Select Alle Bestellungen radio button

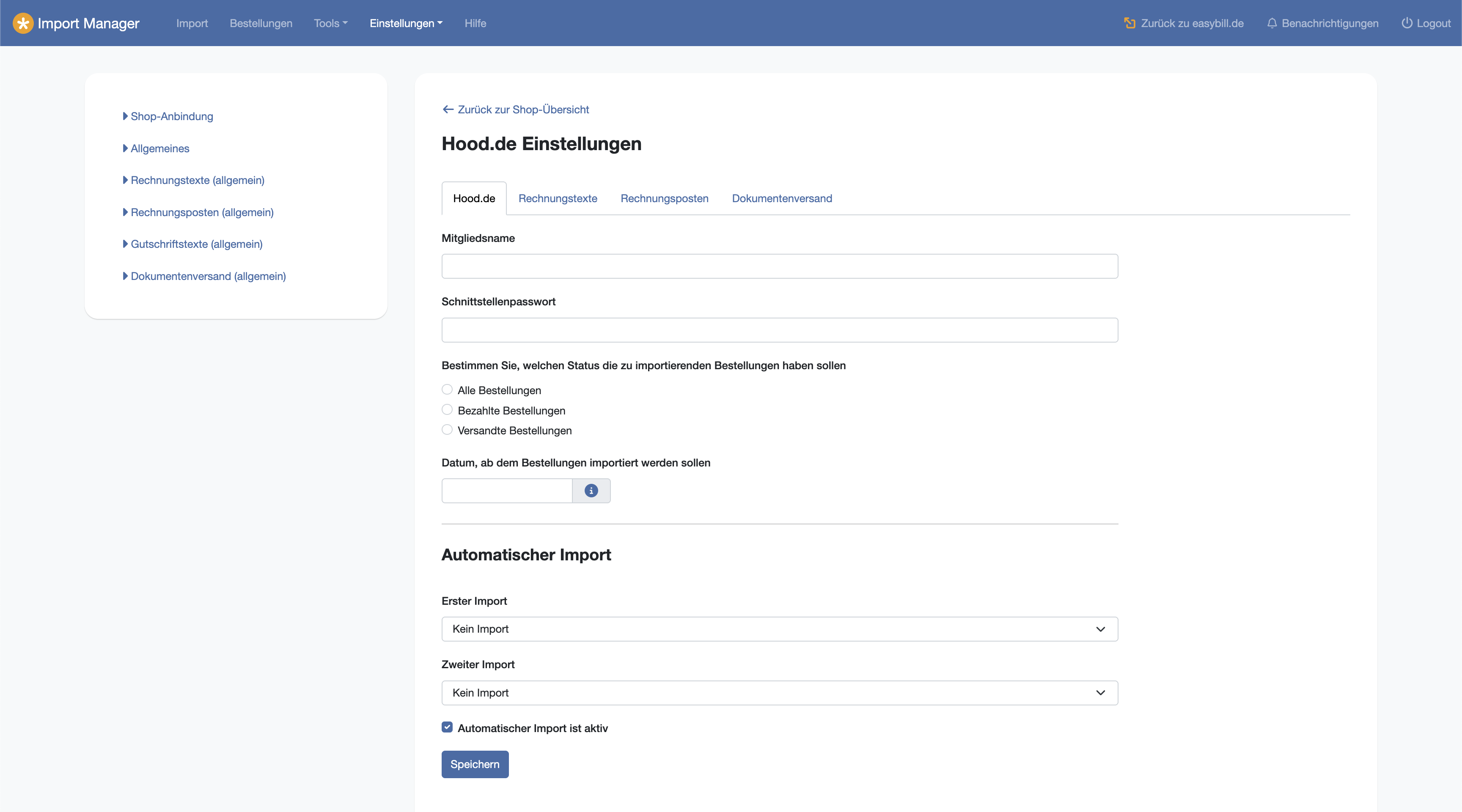click(x=447, y=390)
